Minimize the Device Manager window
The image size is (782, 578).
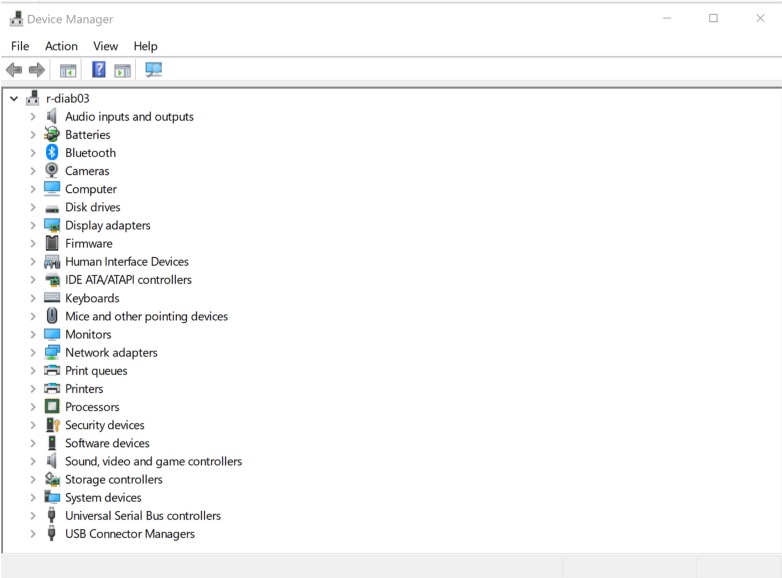click(667, 18)
